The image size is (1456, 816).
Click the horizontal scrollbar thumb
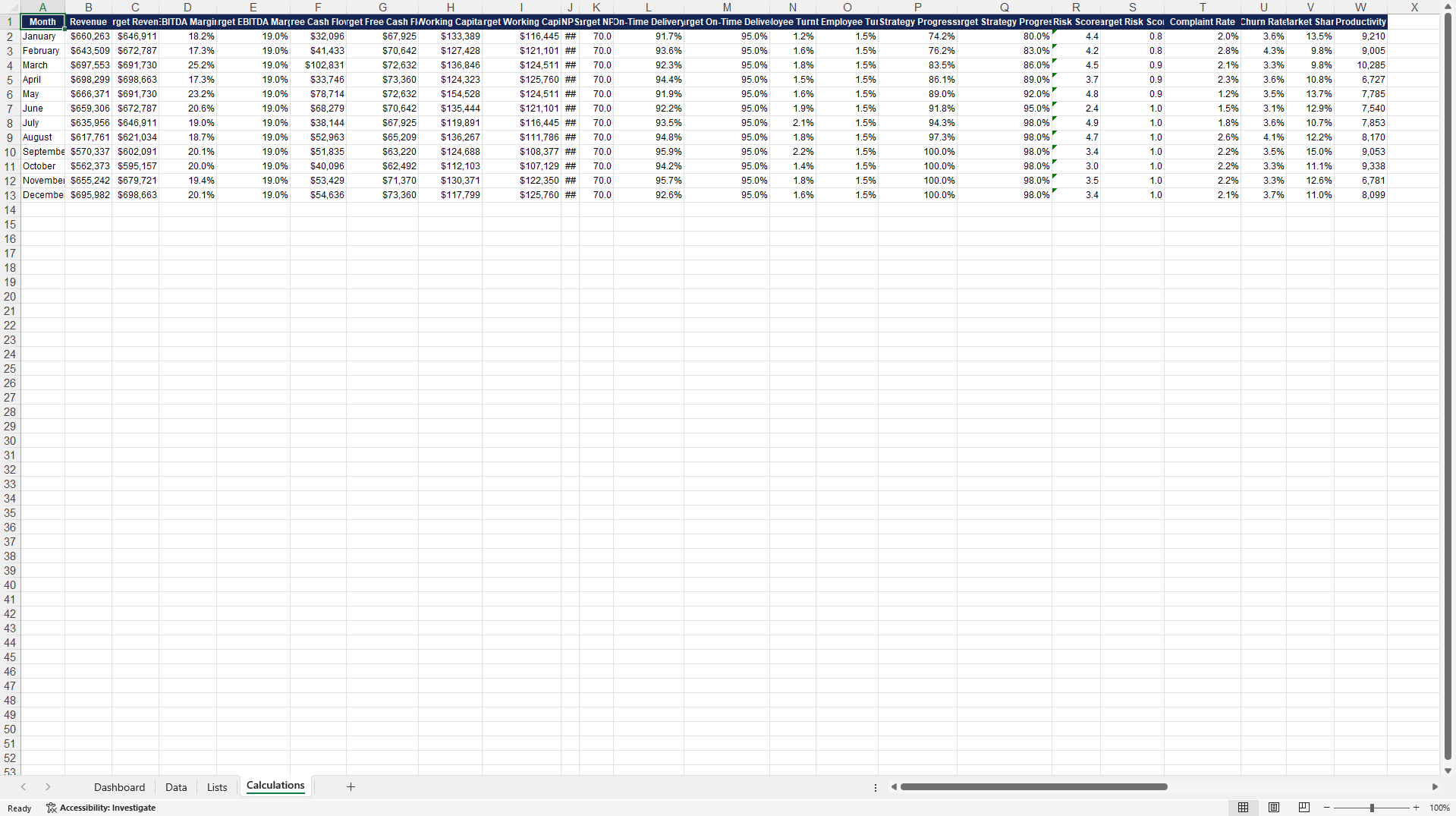1033,787
